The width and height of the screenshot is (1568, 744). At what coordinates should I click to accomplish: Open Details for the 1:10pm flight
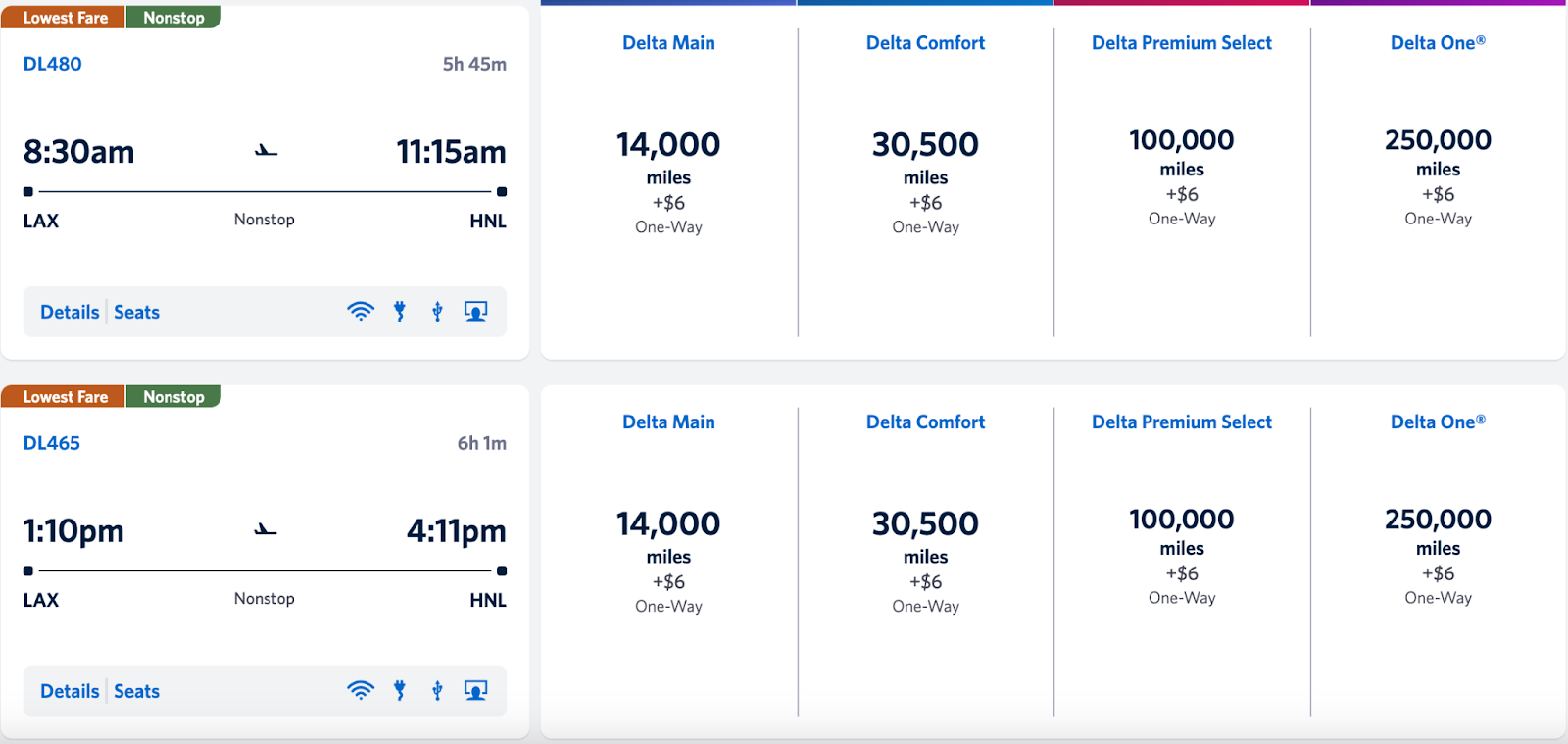70,691
